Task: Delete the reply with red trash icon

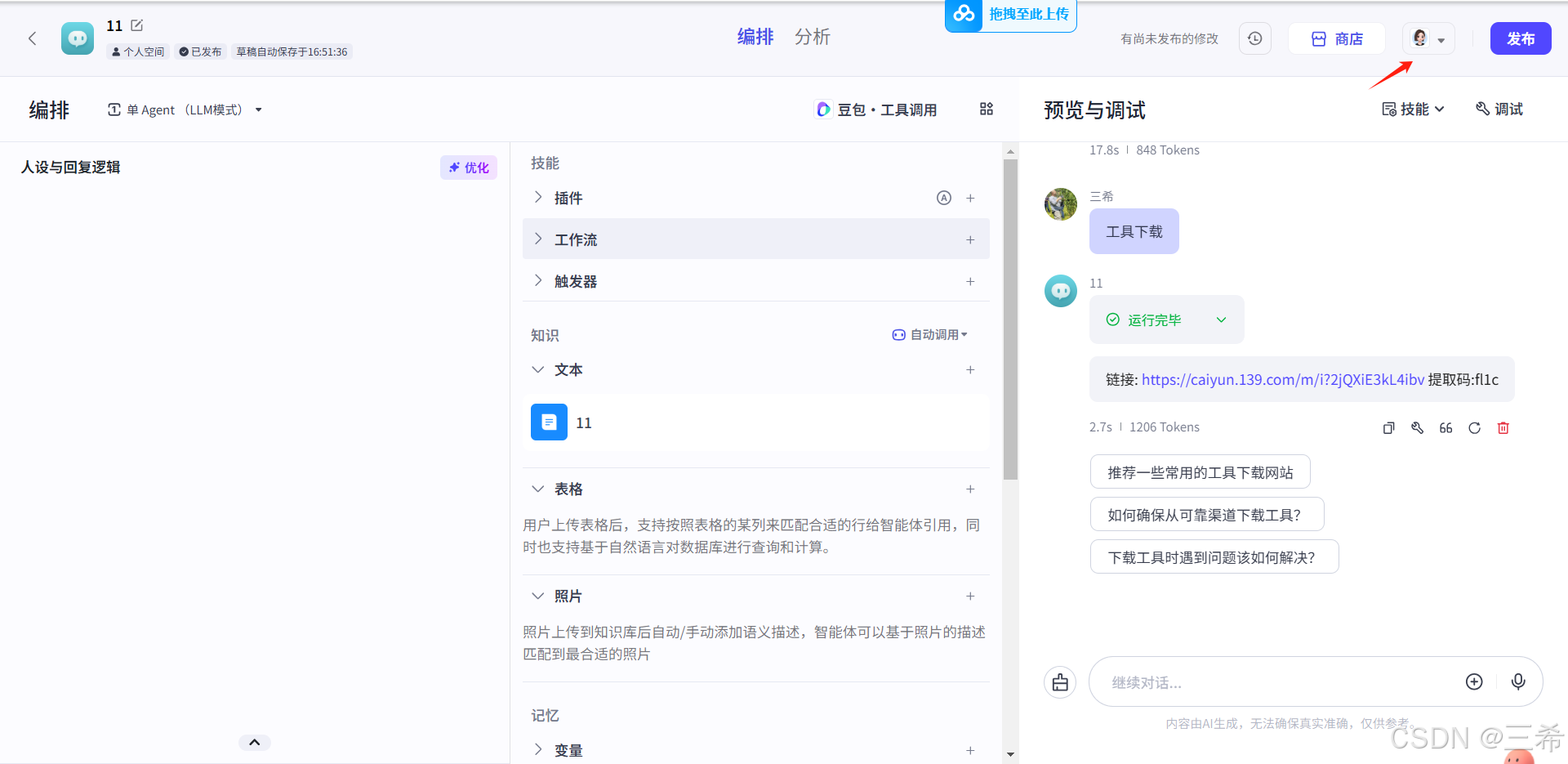Action: 1503,428
